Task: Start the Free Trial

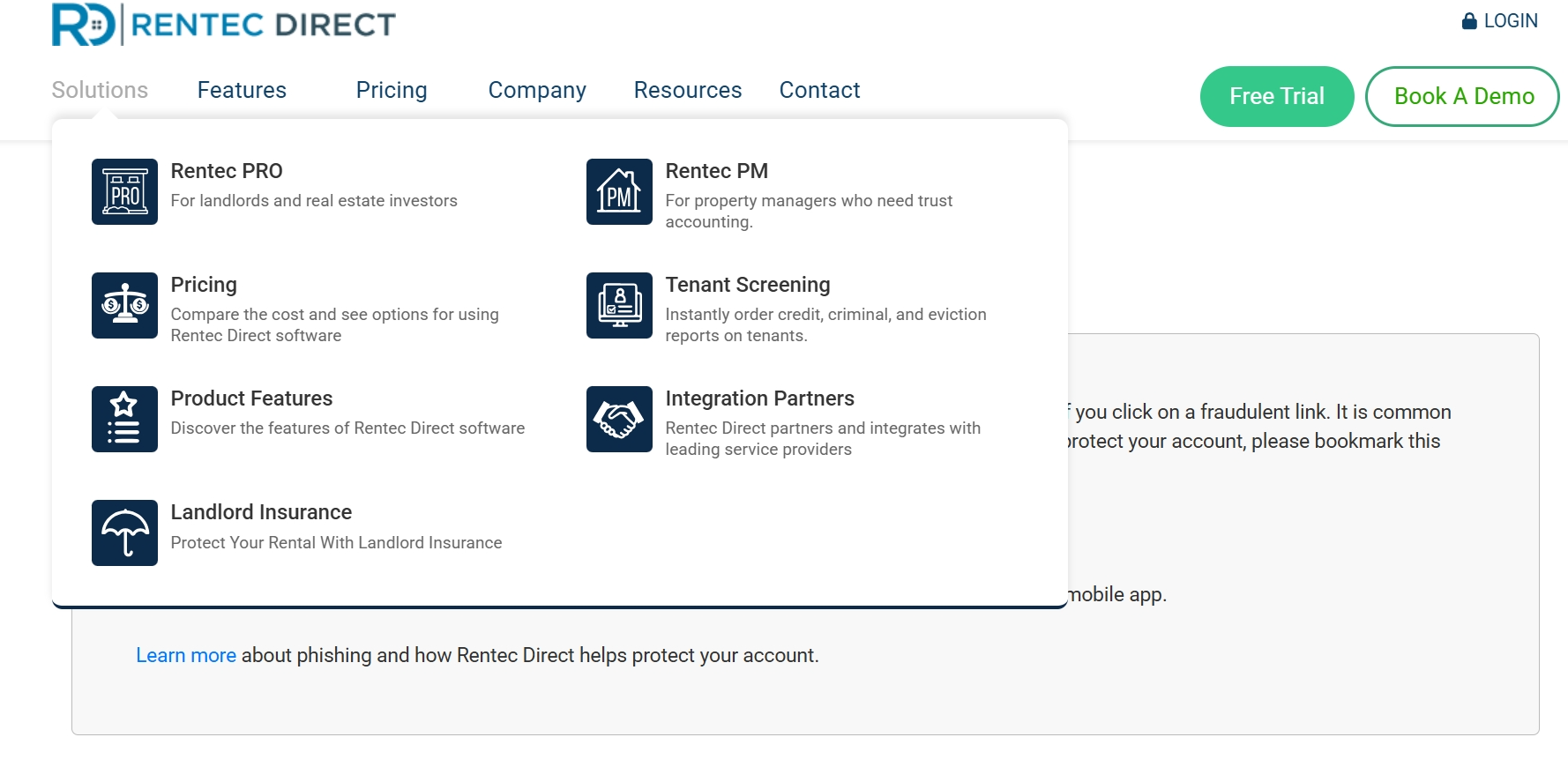Action: coord(1277,96)
